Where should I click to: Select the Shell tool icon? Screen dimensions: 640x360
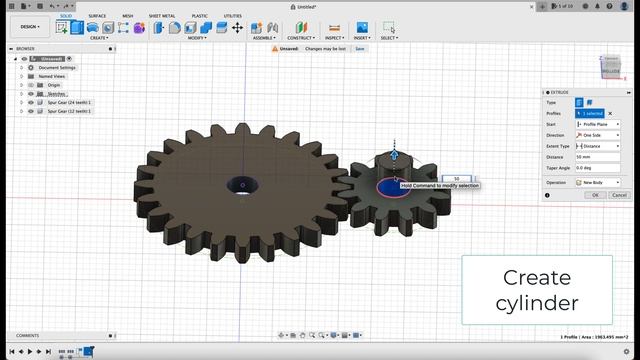[x=190, y=28]
